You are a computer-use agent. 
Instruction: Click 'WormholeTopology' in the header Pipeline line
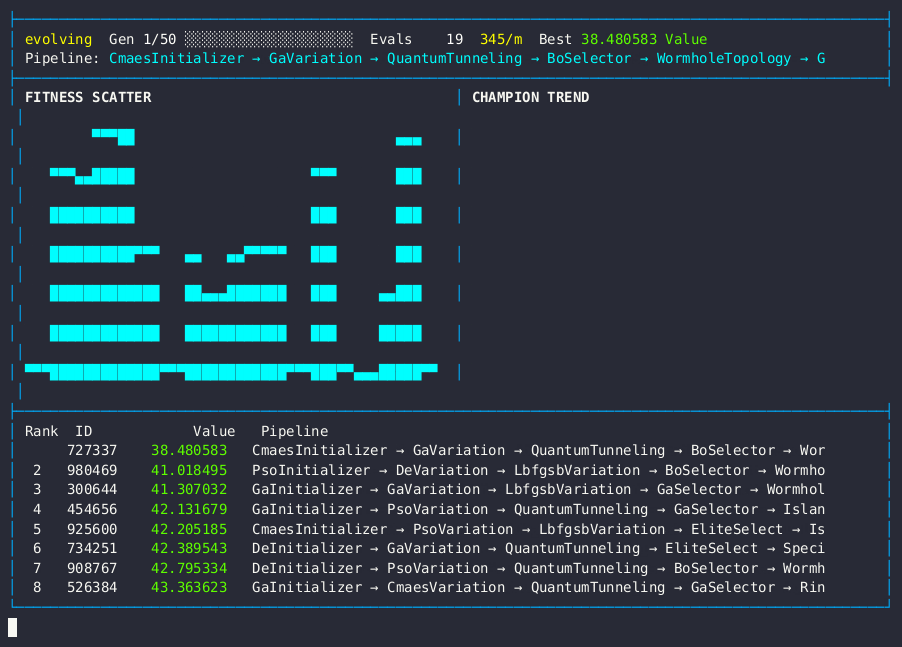pyautogui.click(x=724, y=59)
